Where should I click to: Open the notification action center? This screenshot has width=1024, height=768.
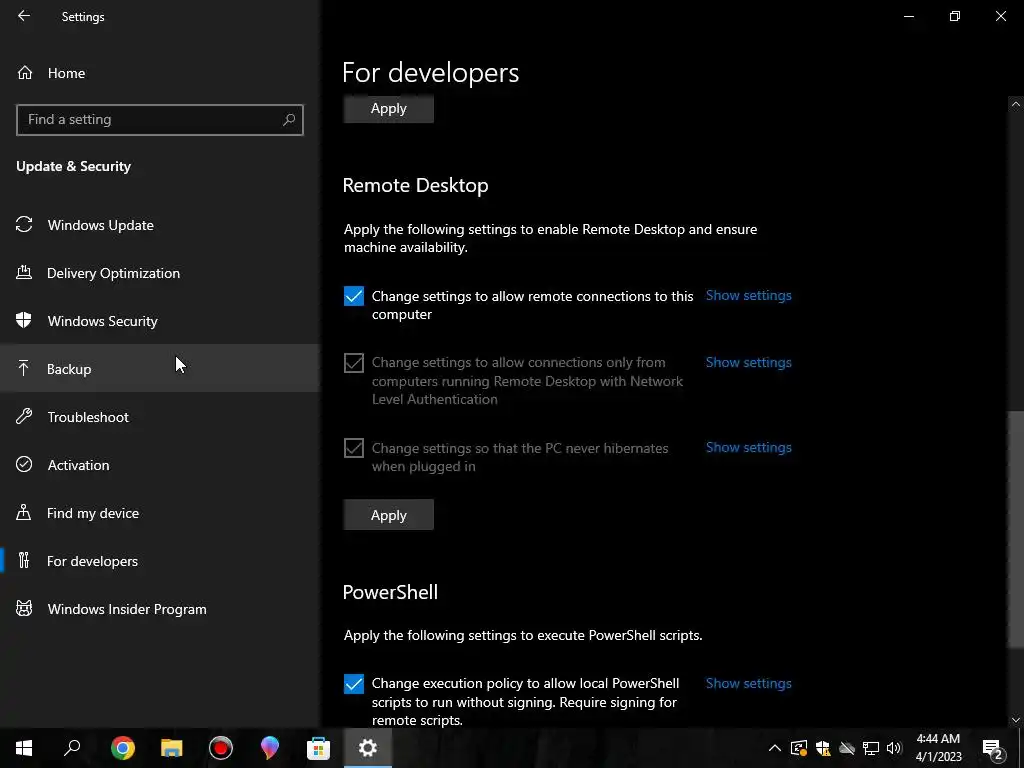coord(993,748)
